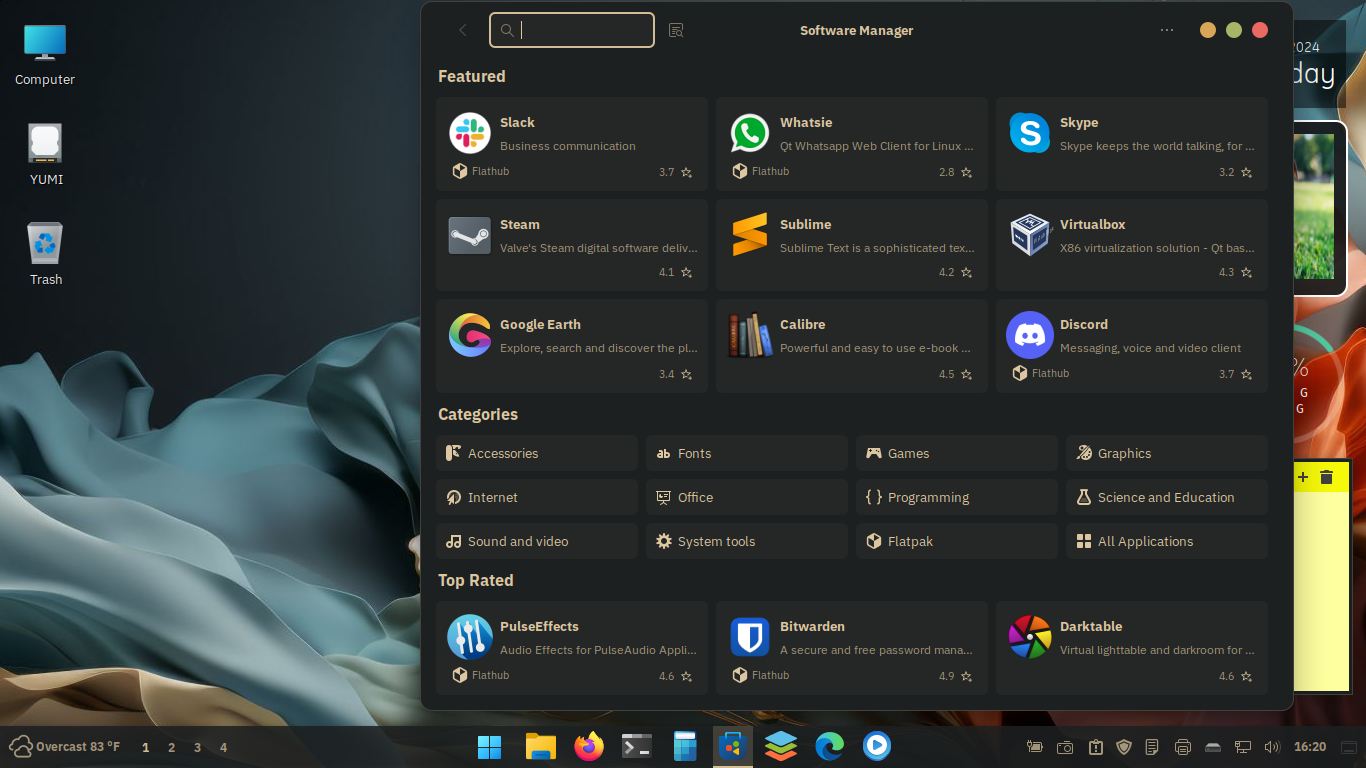Switch to workspace 3
The height and width of the screenshot is (768, 1366).
[x=197, y=747]
